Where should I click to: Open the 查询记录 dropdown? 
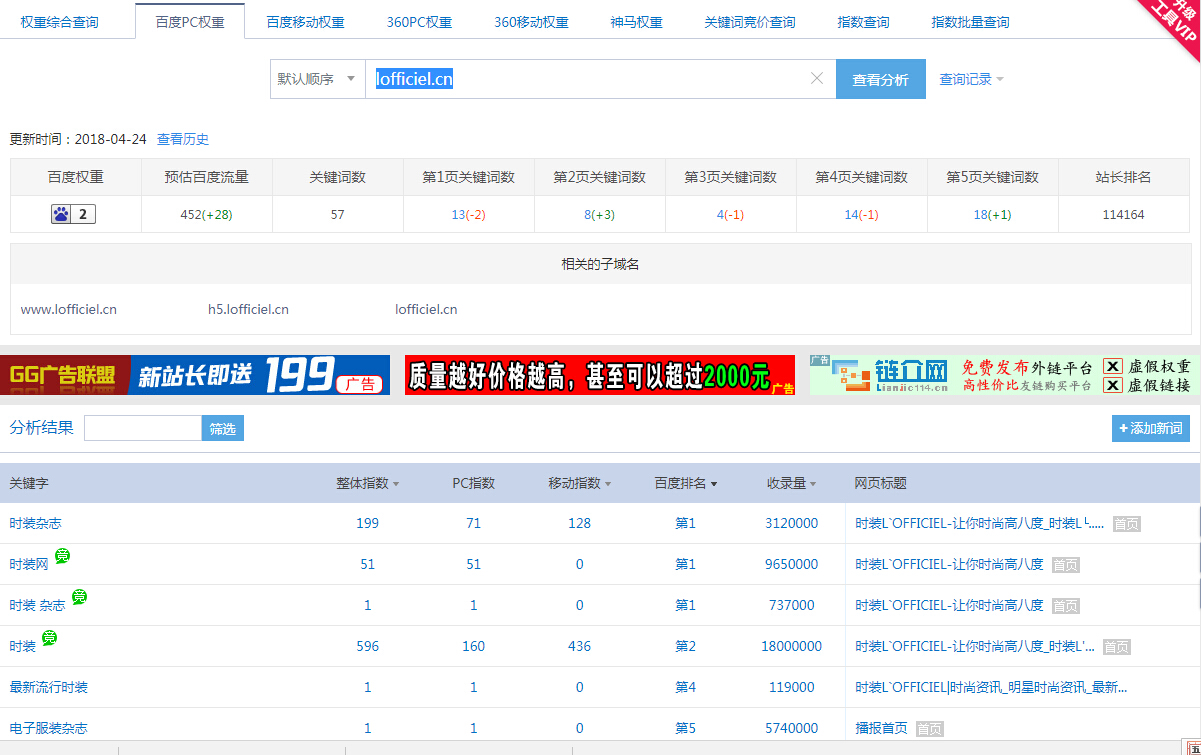pos(971,79)
